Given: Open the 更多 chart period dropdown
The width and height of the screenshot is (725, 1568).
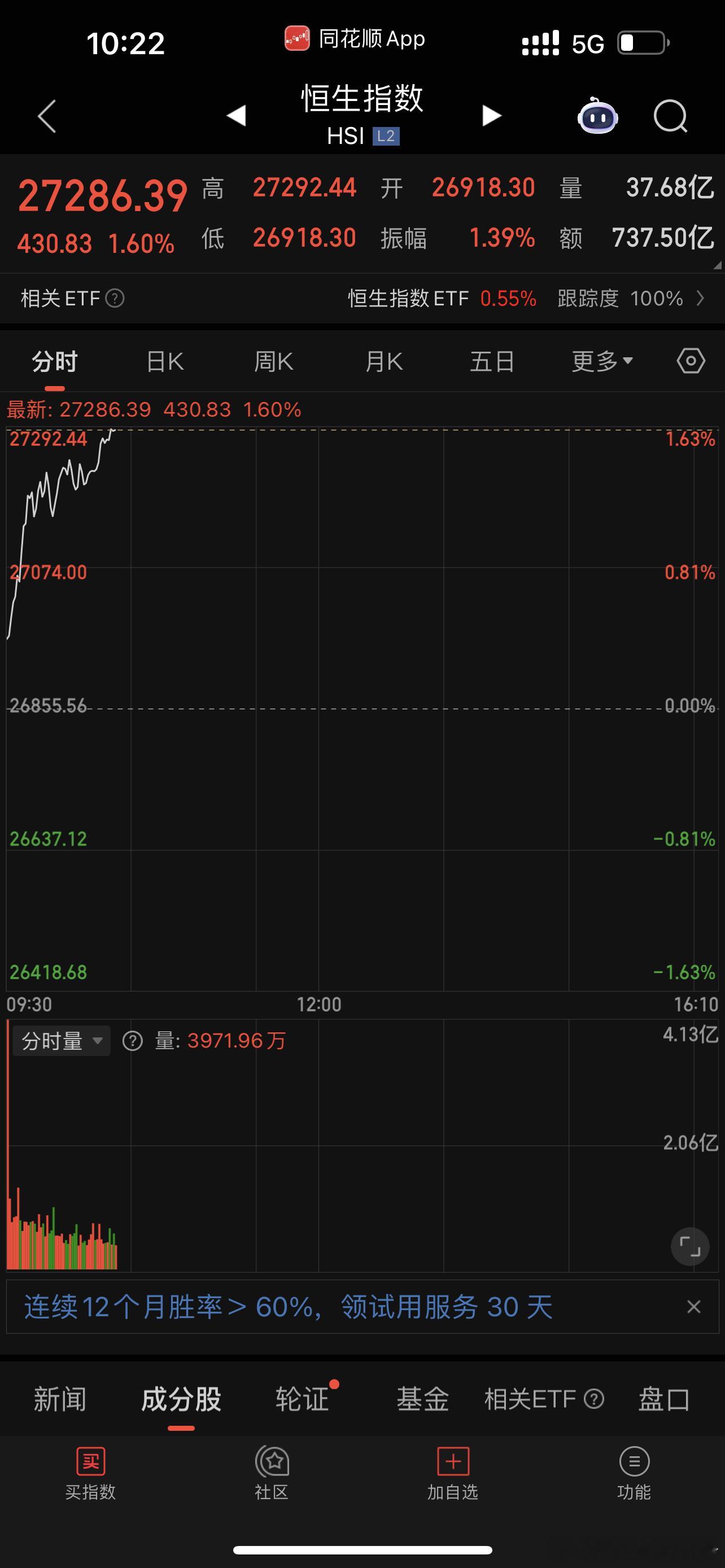Looking at the screenshot, I should (x=602, y=362).
